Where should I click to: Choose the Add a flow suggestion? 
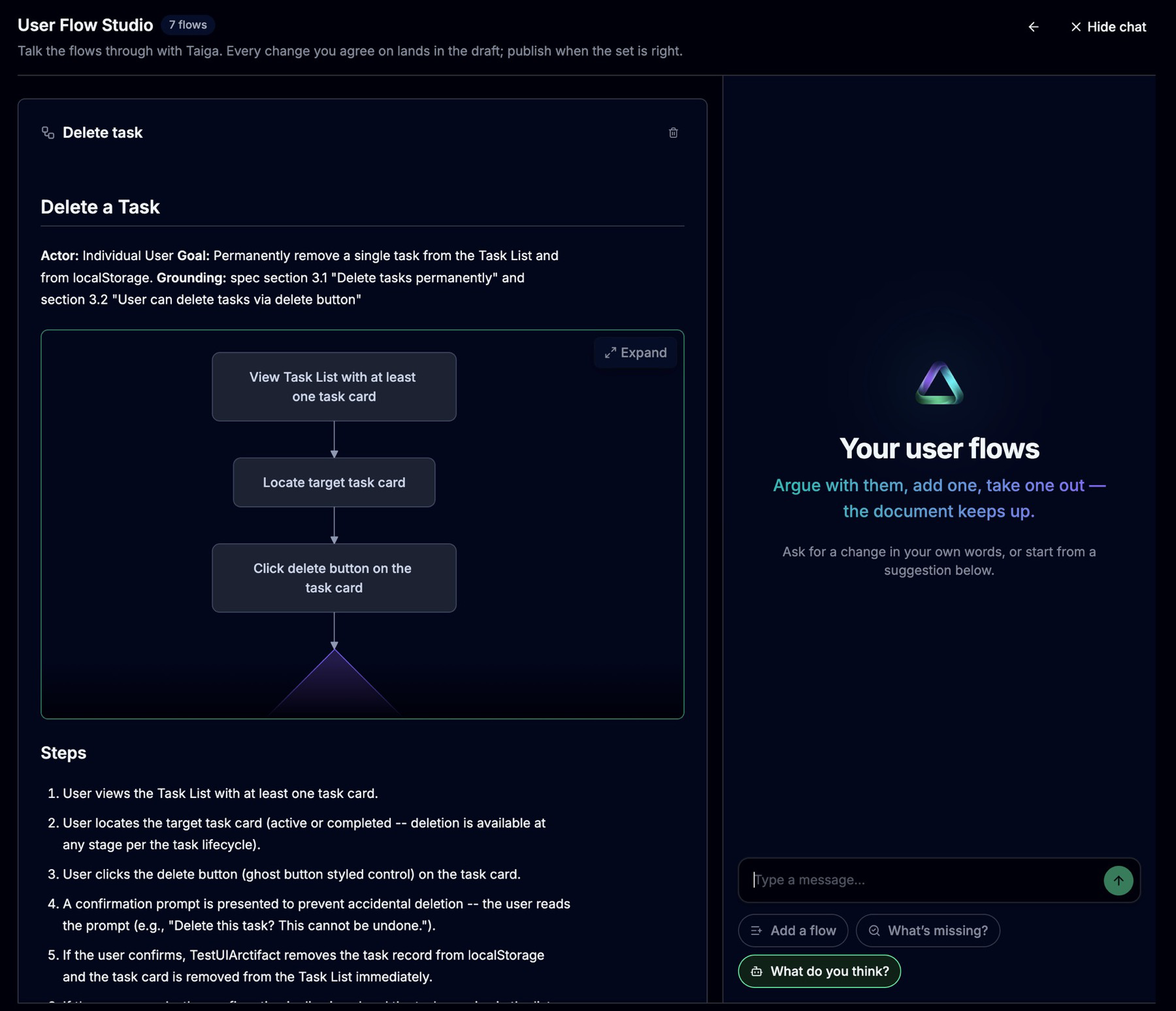coord(793,931)
